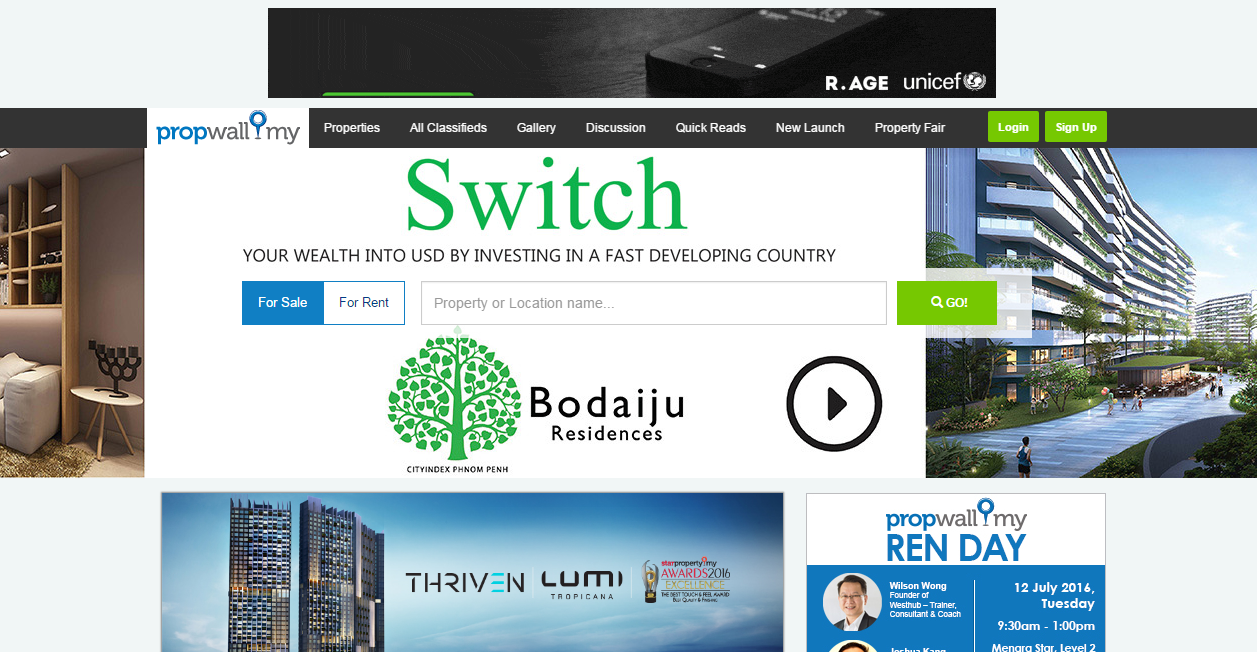Viewport: 1257px width, 652px height.
Task: Open the Property Fair page
Action: tap(910, 128)
